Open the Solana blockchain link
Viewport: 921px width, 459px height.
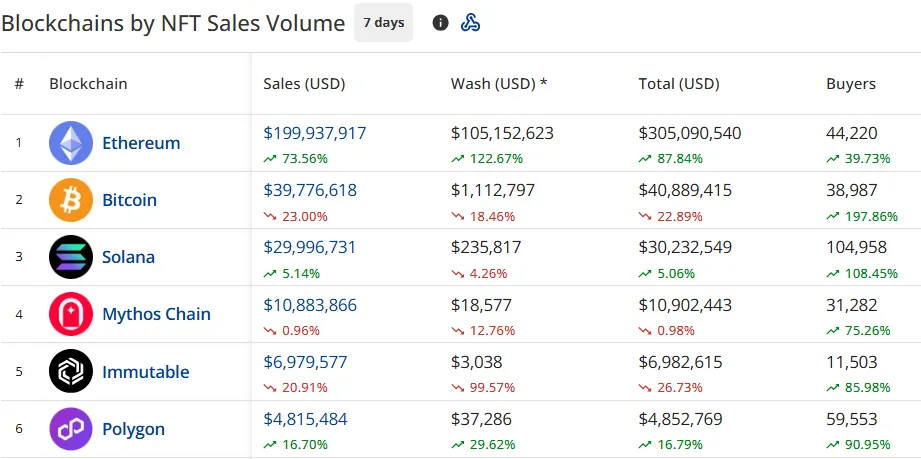(x=128, y=257)
